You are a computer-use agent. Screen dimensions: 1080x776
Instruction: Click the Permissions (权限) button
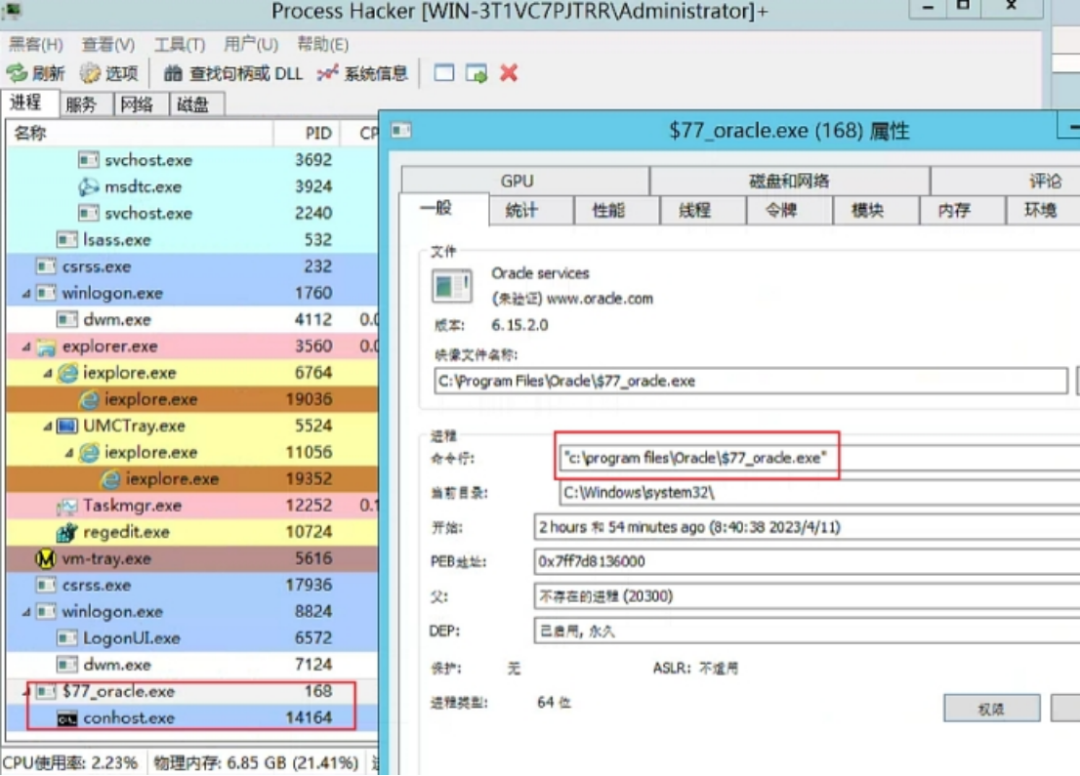992,709
